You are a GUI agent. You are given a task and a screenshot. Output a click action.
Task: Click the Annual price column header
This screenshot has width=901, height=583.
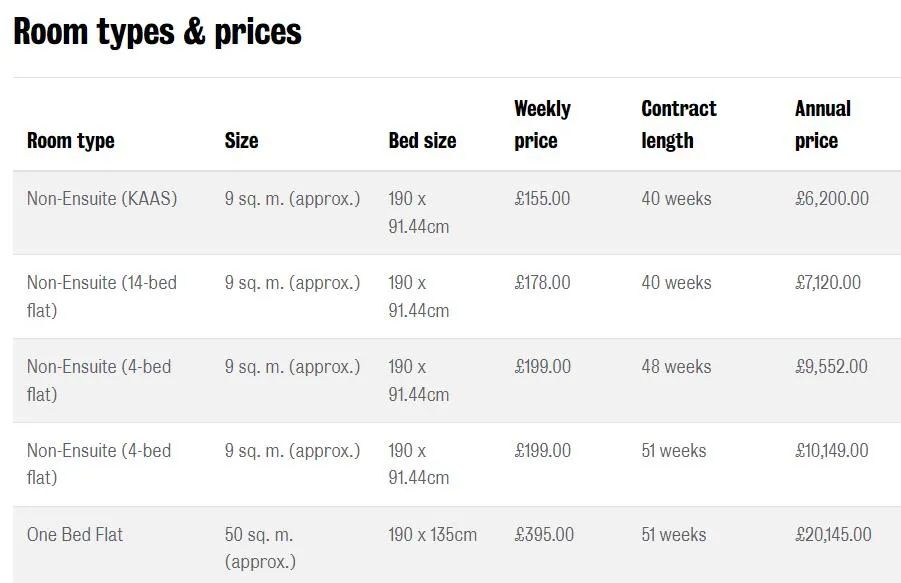(x=822, y=125)
